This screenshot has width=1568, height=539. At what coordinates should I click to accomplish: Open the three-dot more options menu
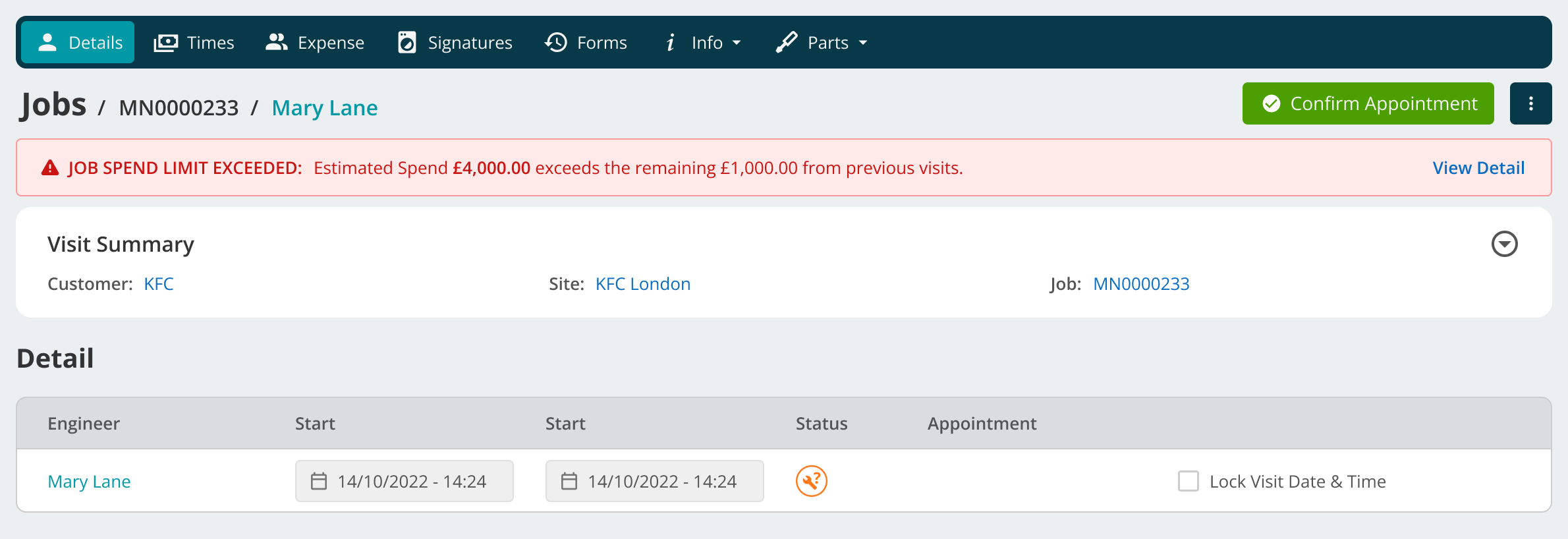(1530, 103)
